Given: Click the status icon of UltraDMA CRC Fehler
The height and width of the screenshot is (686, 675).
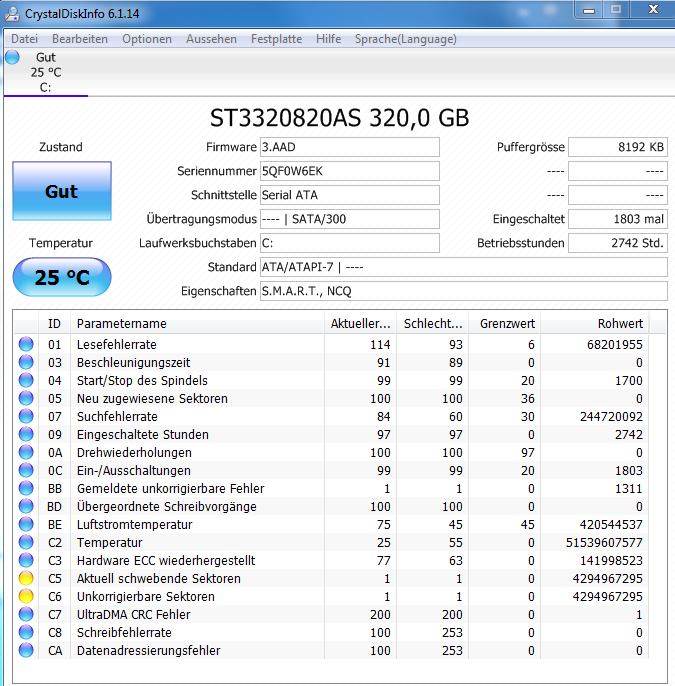Looking at the screenshot, I should 26,614.
